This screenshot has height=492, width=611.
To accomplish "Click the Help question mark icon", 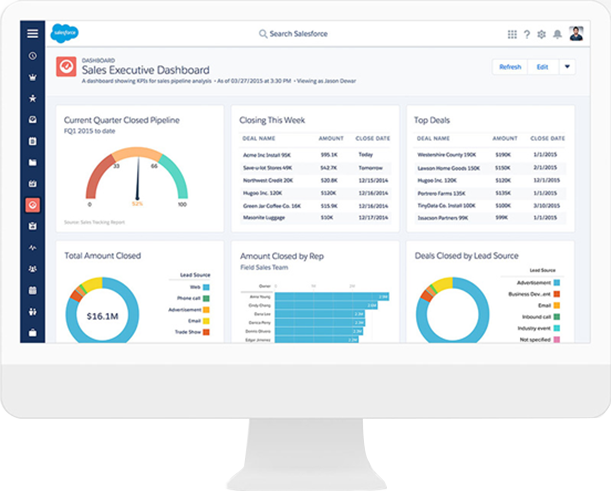I will [x=526, y=34].
